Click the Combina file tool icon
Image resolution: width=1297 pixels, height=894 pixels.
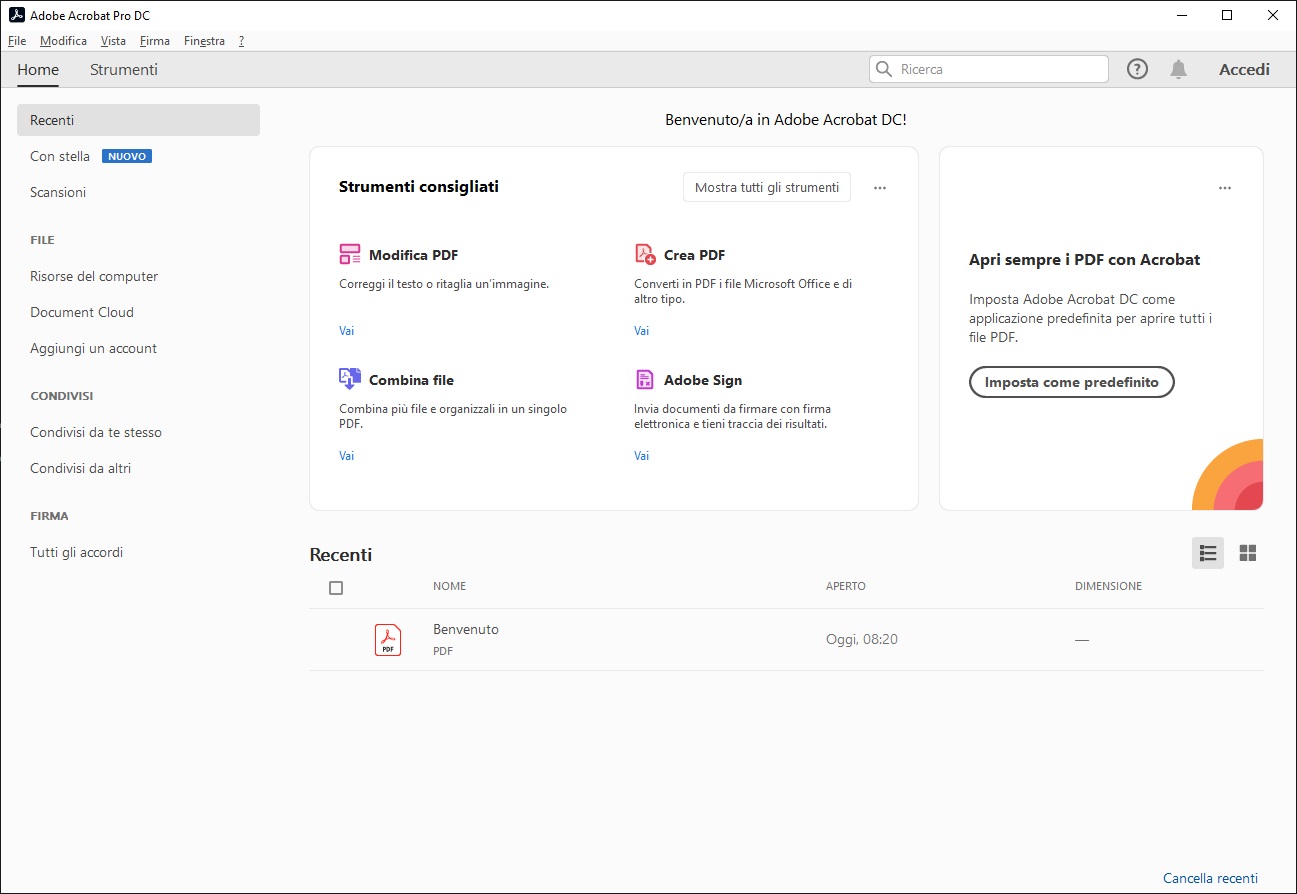[349, 379]
